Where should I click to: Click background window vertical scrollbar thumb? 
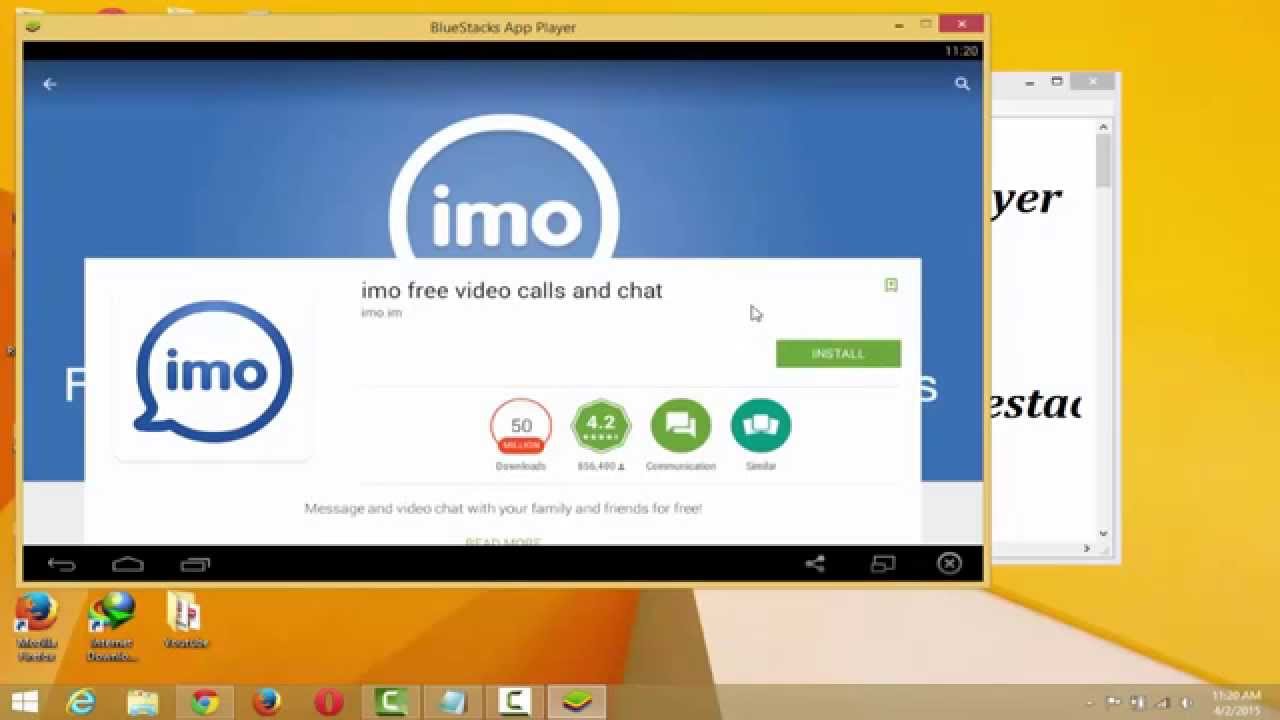coord(1103,160)
